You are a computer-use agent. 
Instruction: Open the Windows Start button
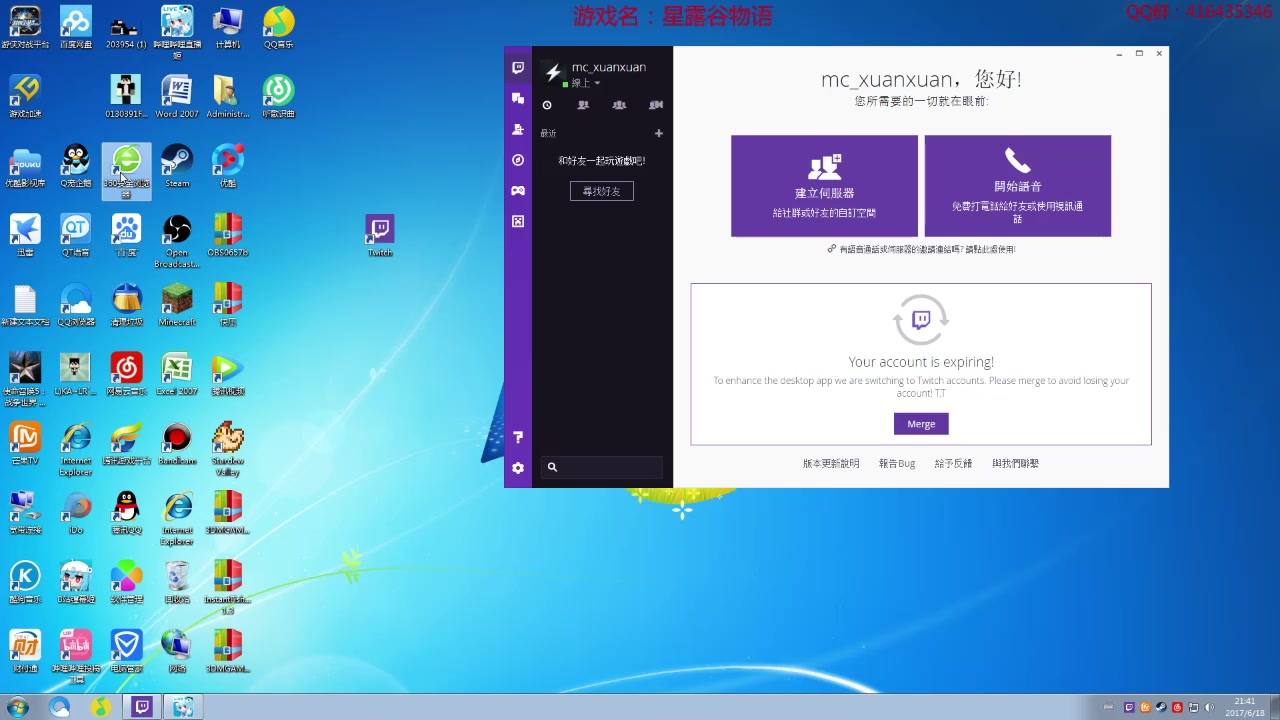[x=17, y=708]
